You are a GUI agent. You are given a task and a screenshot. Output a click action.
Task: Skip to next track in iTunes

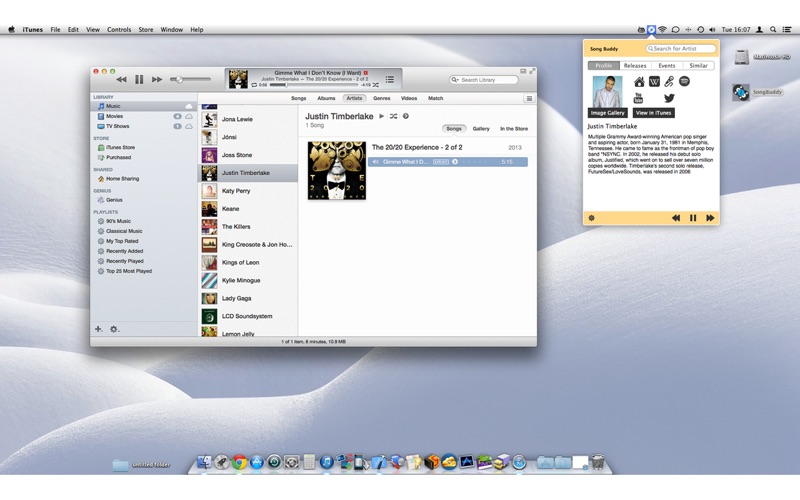coord(157,80)
